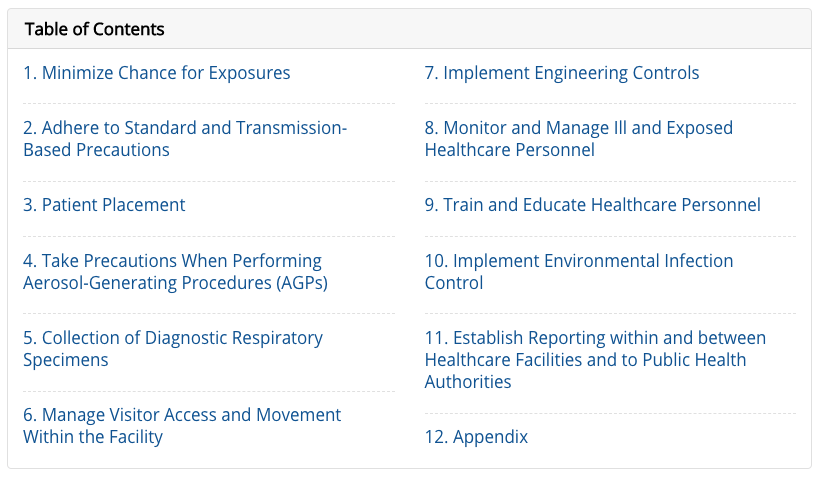821x478 pixels.
Task: Select Manage Visitor Access and Movement link
Action: (x=182, y=415)
